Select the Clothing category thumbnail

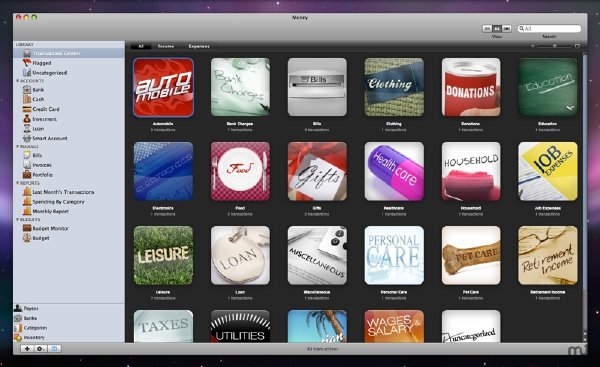click(394, 87)
